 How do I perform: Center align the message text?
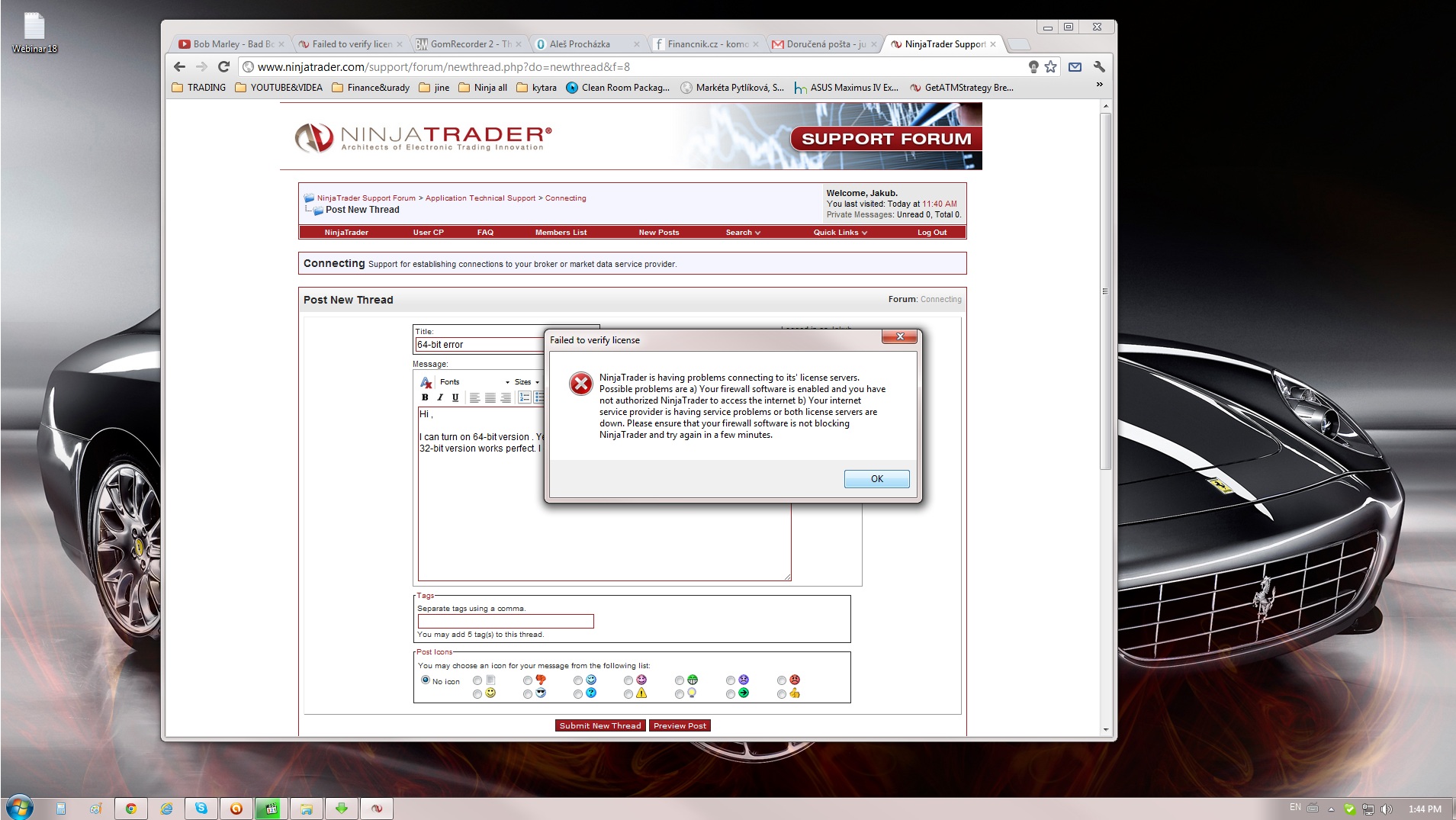pyautogui.click(x=490, y=397)
